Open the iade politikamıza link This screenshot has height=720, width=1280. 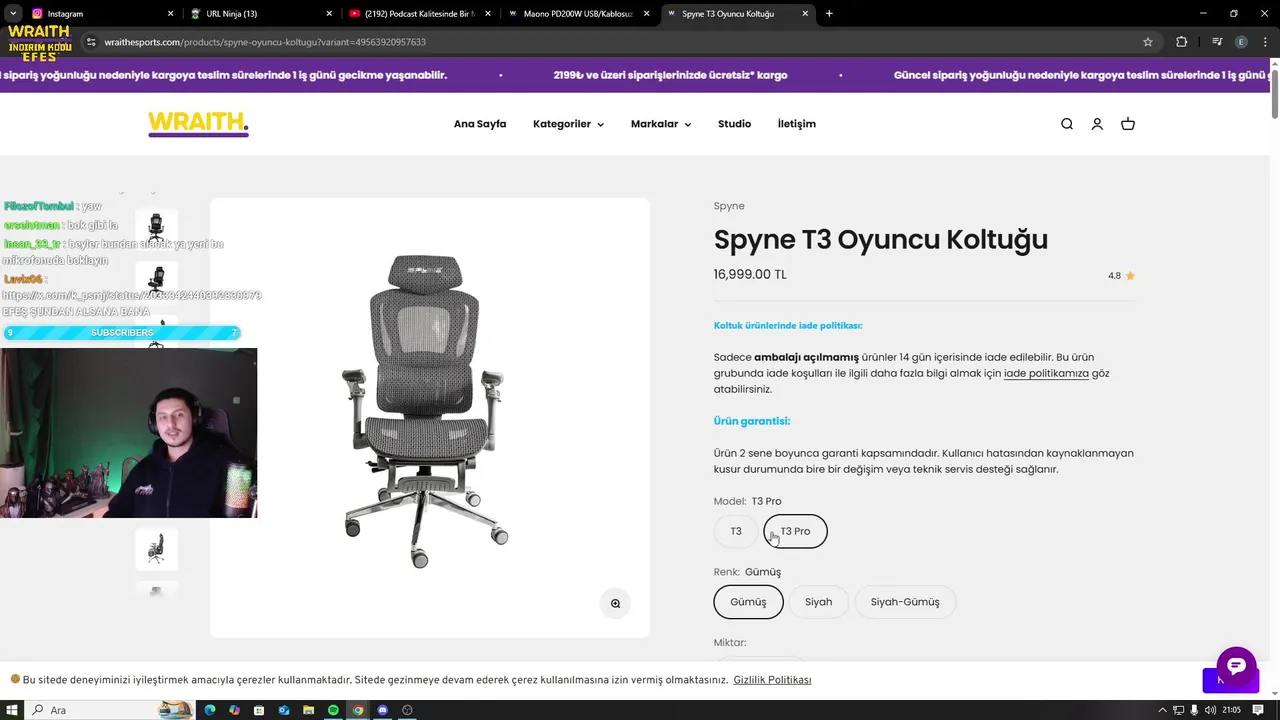coord(1046,373)
